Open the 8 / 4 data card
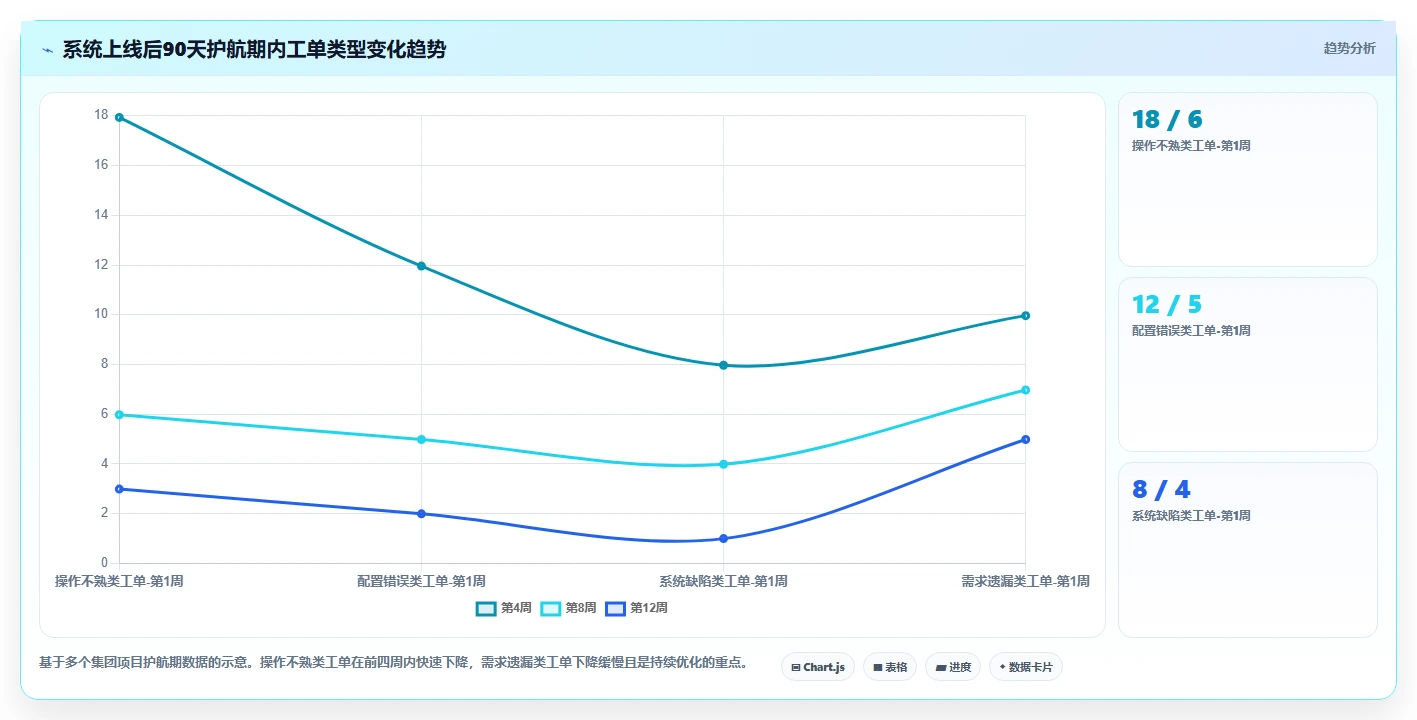The image size is (1417, 720). point(1248,550)
